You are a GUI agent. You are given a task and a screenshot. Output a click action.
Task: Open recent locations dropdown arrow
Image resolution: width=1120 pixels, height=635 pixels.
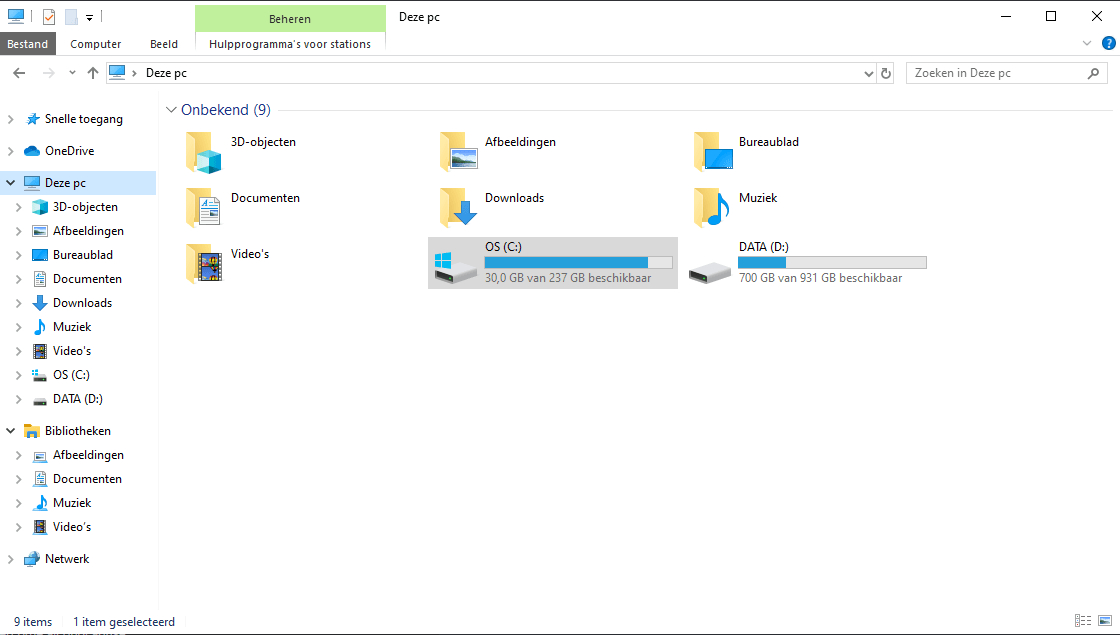pyautogui.click(x=72, y=73)
